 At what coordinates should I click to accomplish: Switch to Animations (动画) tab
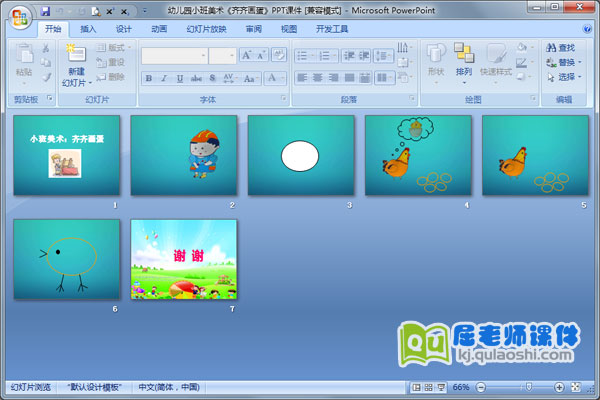click(159, 29)
